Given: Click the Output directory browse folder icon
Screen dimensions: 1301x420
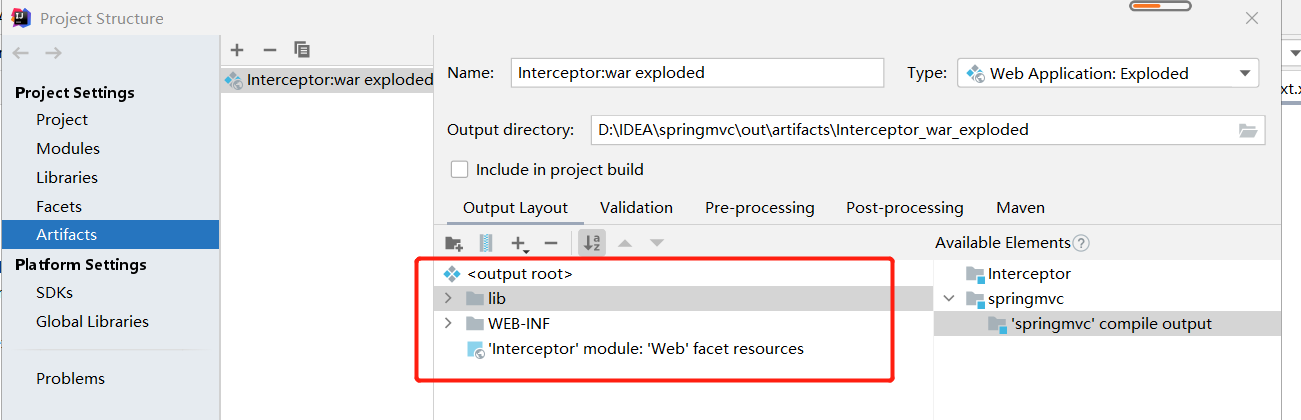Looking at the screenshot, I should [x=1247, y=130].
